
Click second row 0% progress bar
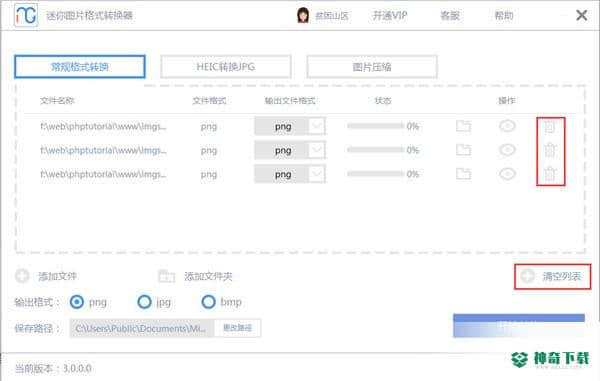376,150
